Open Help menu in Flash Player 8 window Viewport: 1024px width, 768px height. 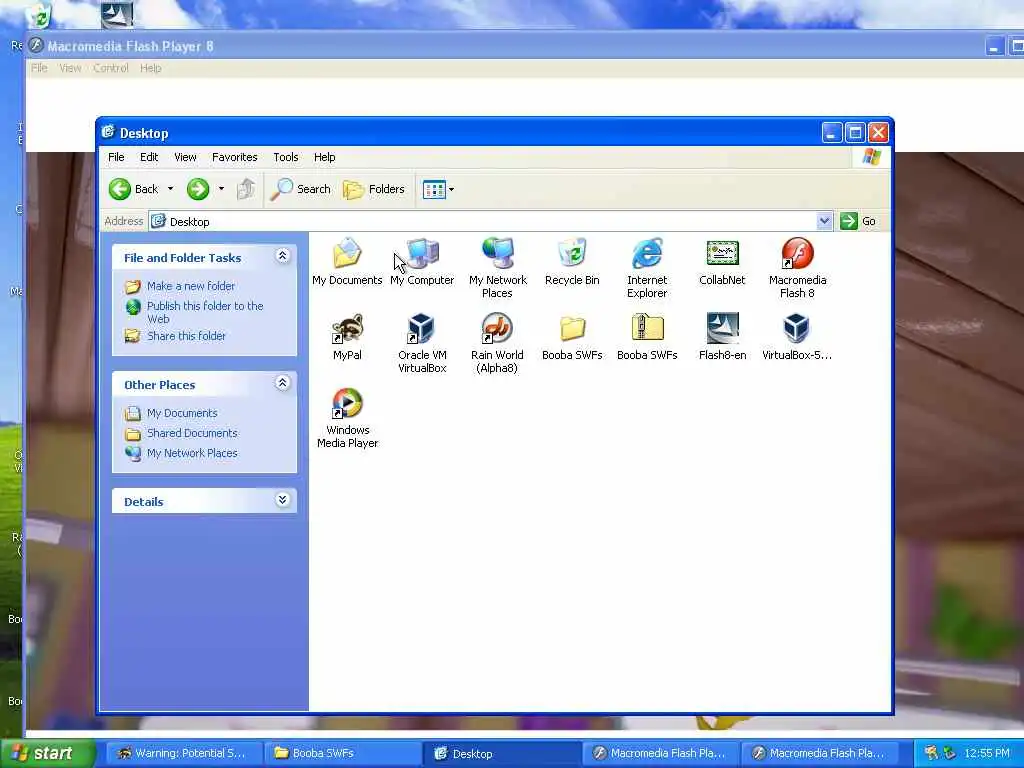click(x=150, y=68)
